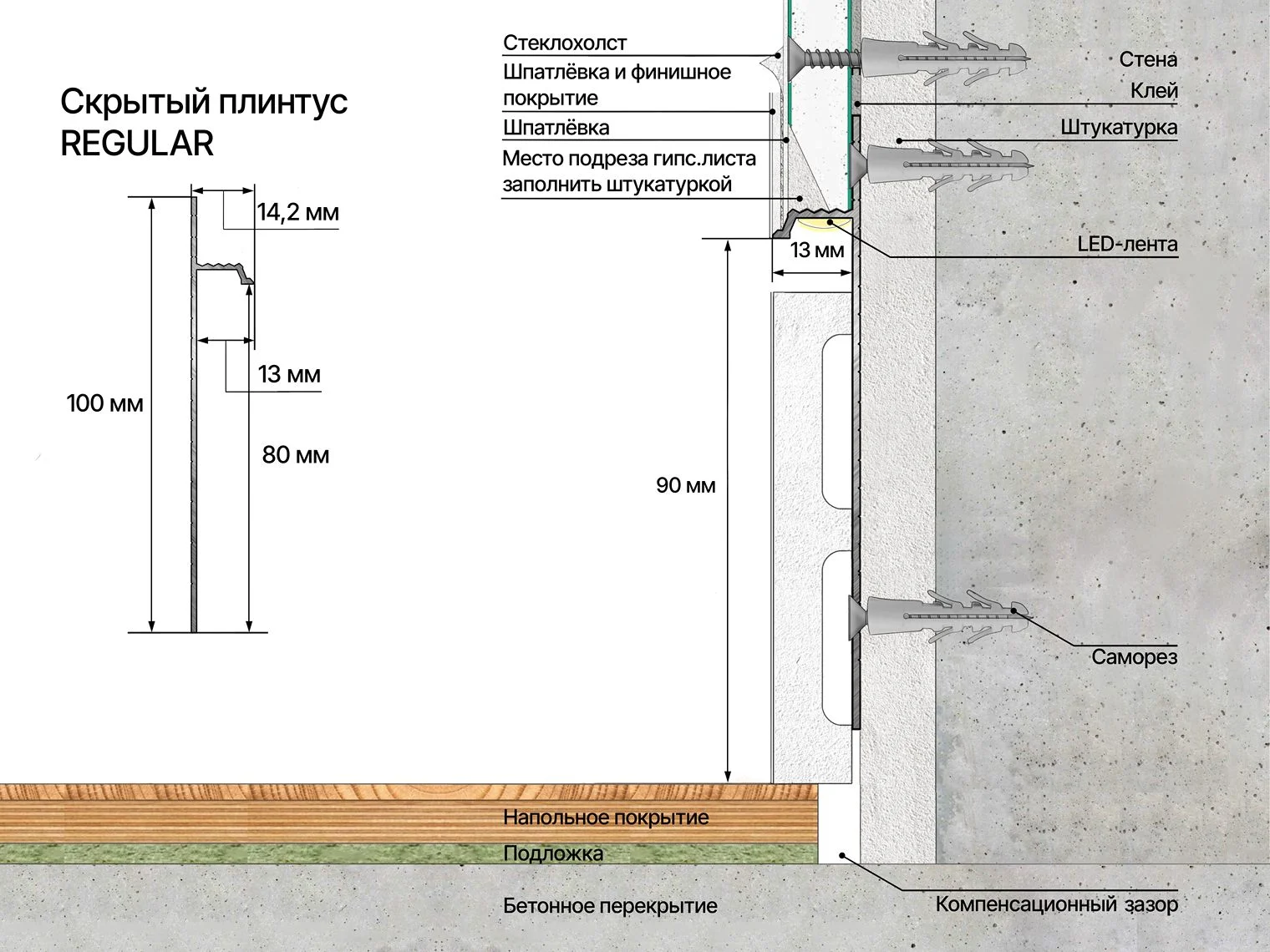Viewport: 1270px width, 952px height.
Task: Click the 'Подложка' green layer label
Action: coord(552,853)
